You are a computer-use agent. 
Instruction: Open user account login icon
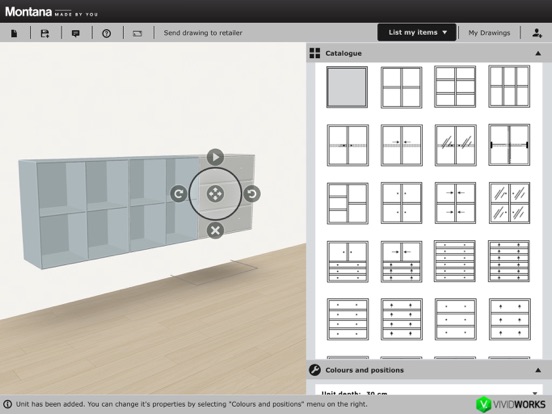point(537,33)
